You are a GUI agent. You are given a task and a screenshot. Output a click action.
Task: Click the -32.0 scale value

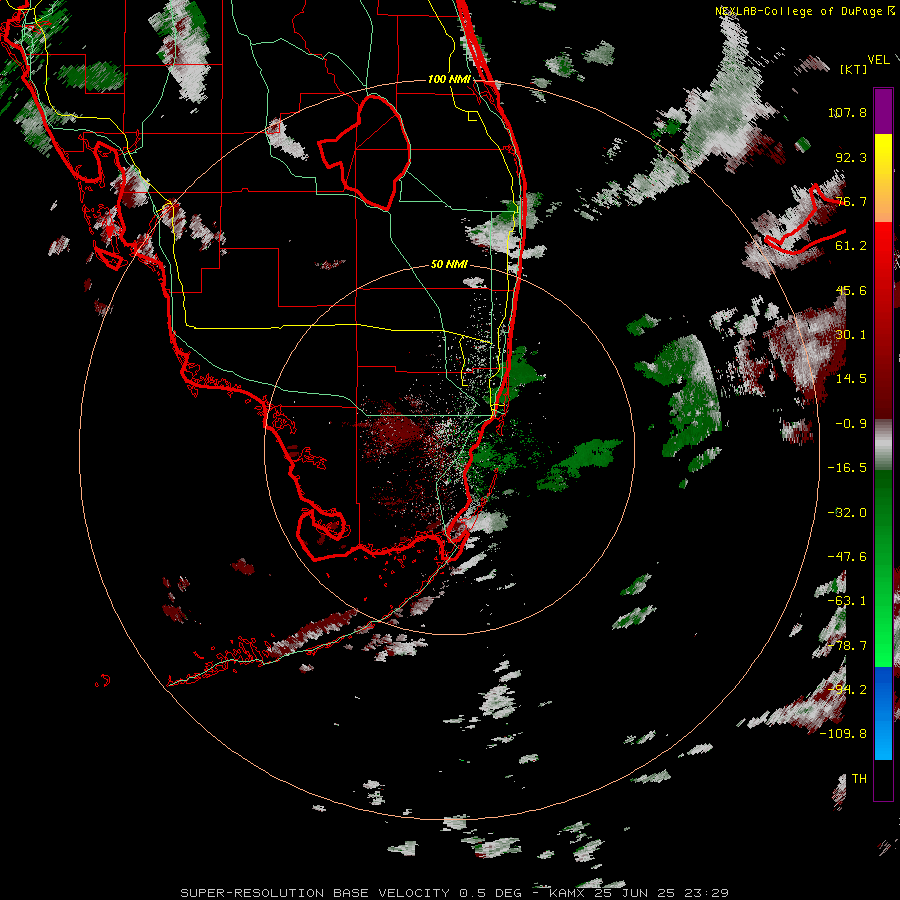tap(847, 513)
